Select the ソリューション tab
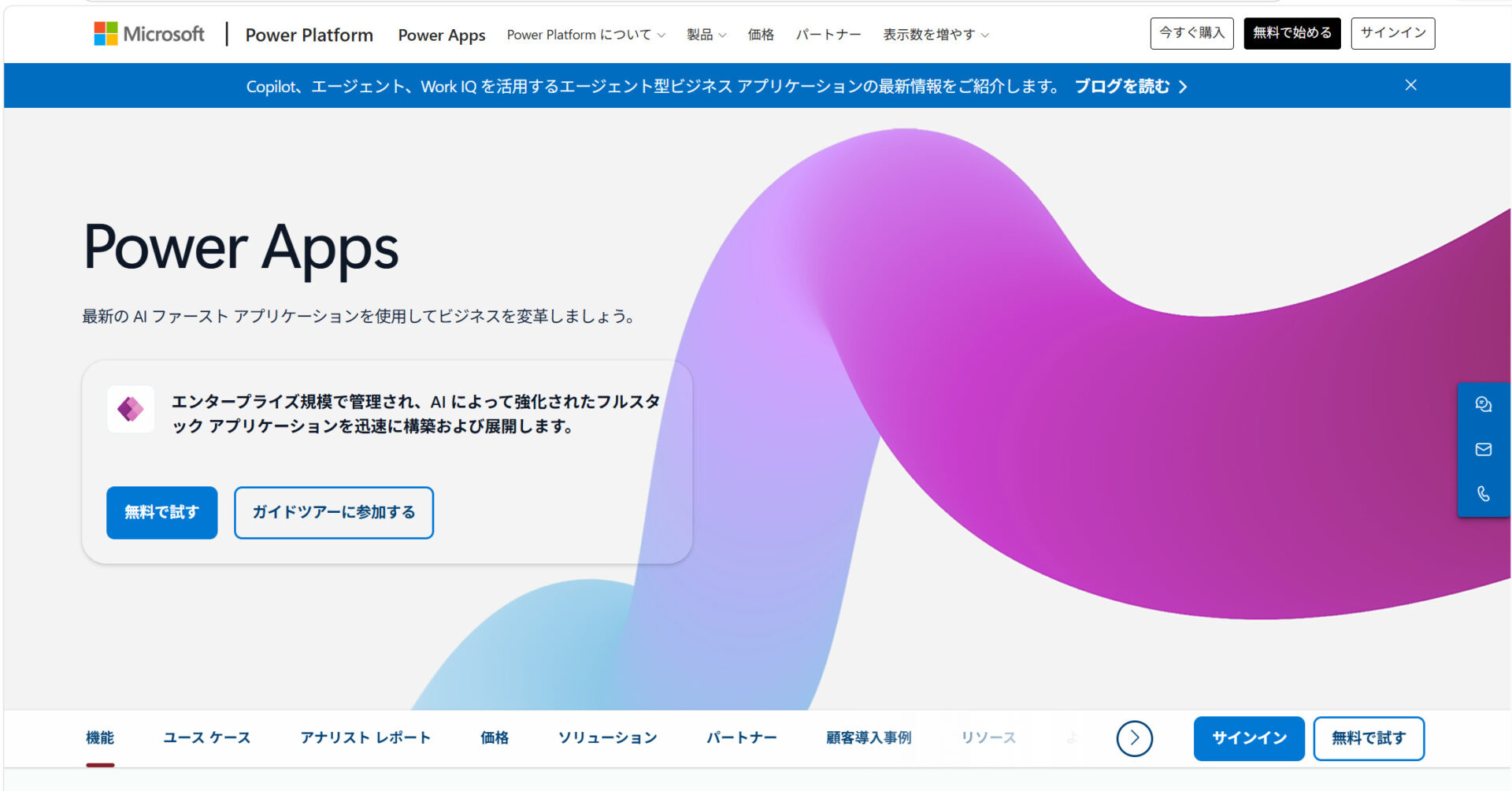 click(x=607, y=737)
